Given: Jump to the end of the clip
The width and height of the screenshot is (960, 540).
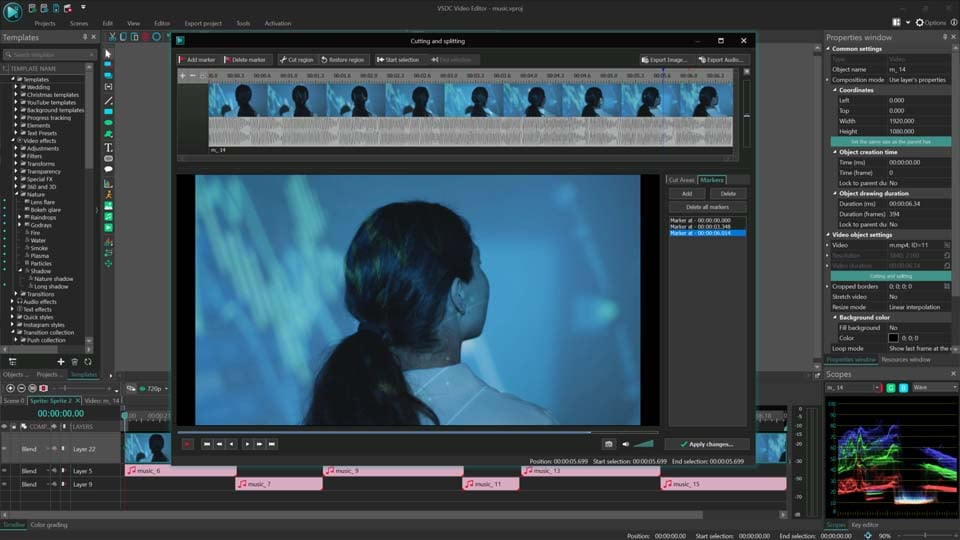Looking at the screenshot, I should 272,444.
